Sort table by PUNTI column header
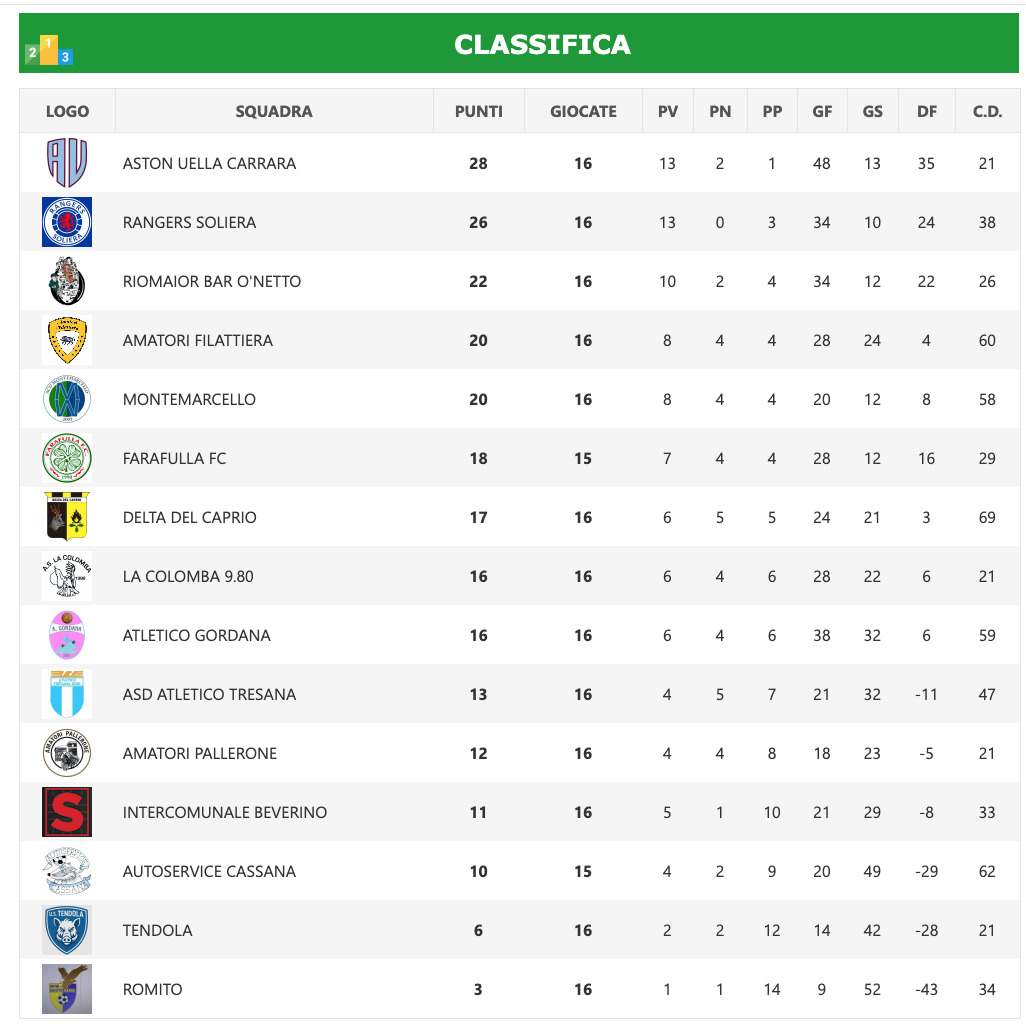The image size is (1026, 1033). pos(478,111)
